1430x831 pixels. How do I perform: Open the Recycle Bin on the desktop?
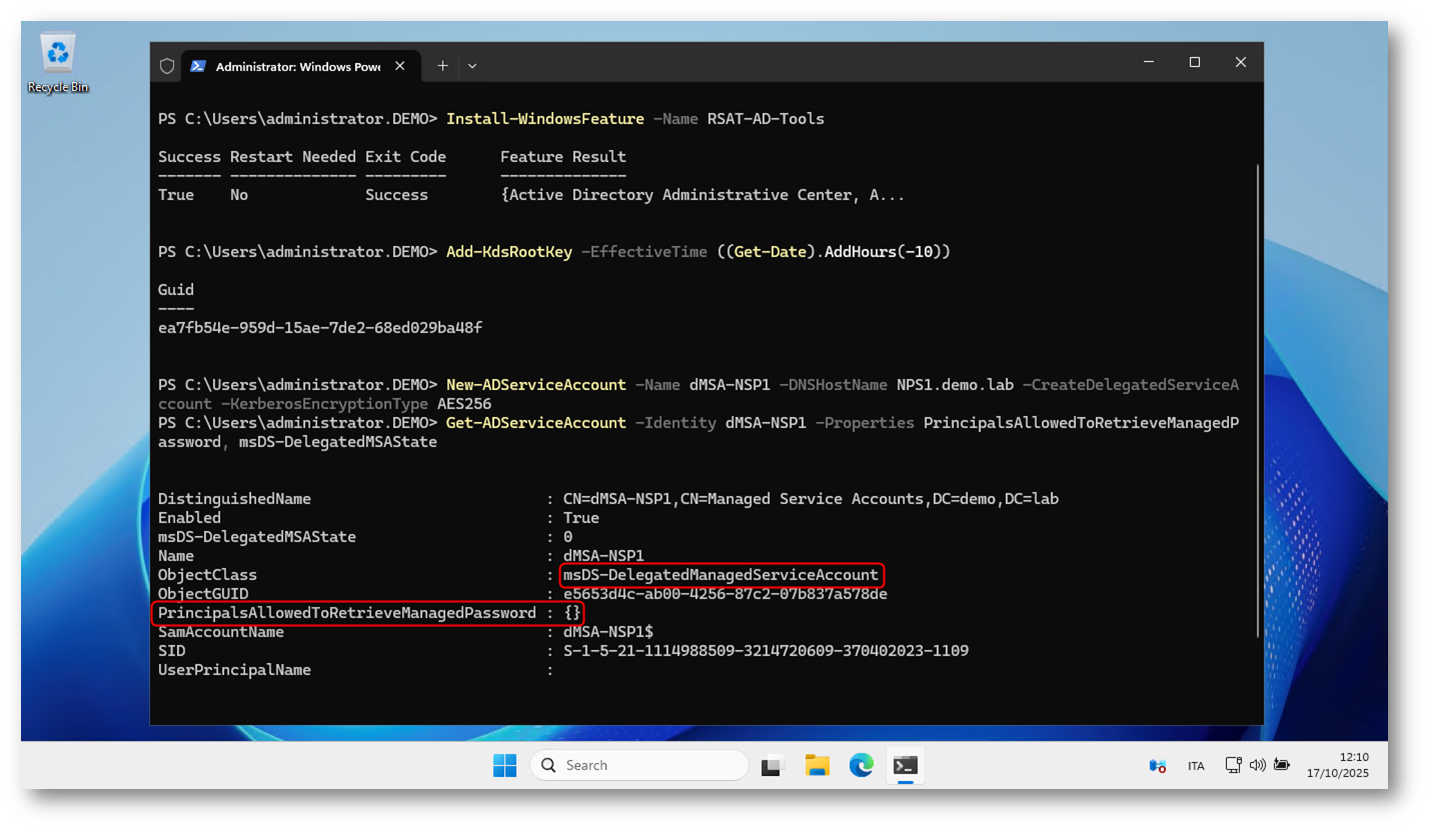[57, 60]
